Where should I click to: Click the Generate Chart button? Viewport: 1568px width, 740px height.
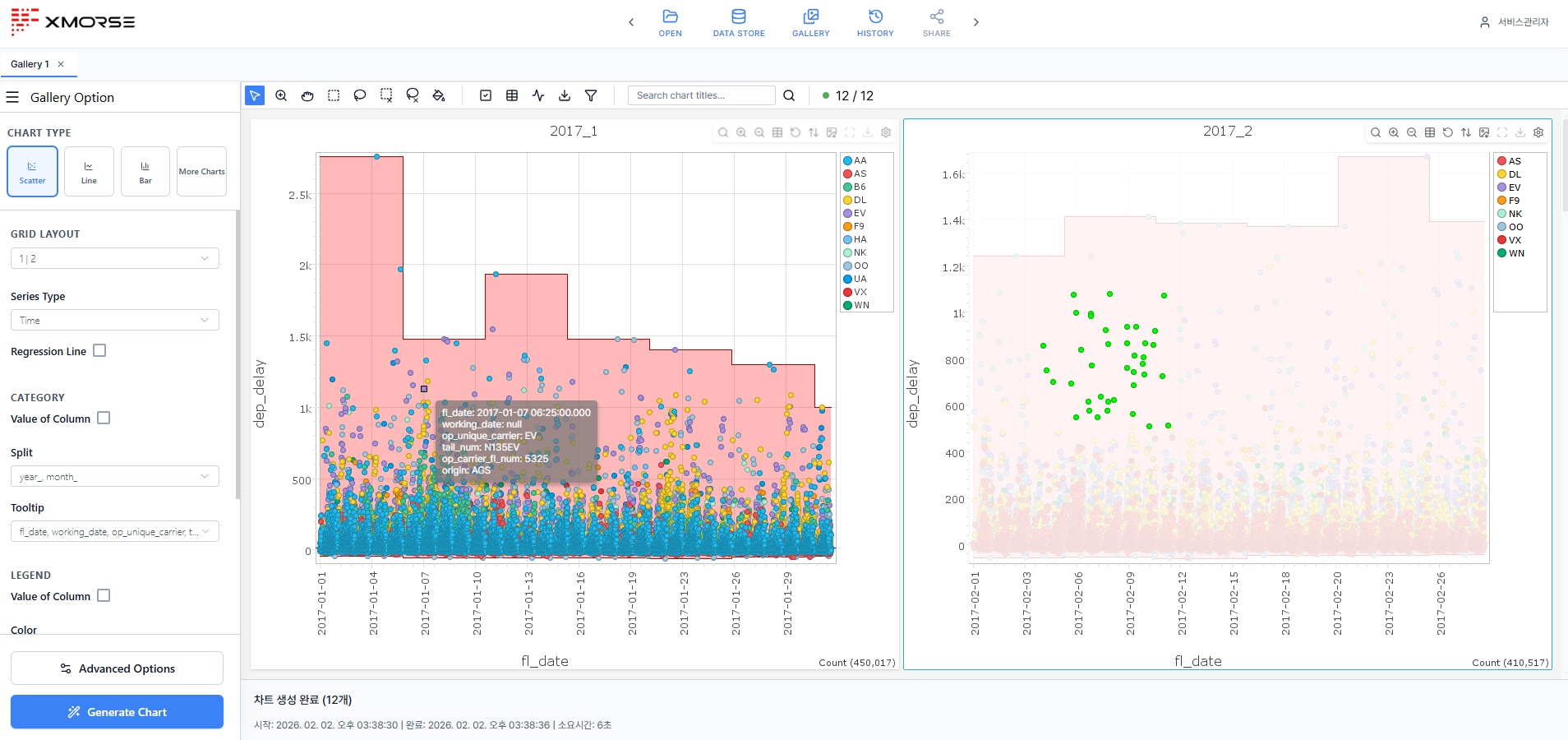117,712
